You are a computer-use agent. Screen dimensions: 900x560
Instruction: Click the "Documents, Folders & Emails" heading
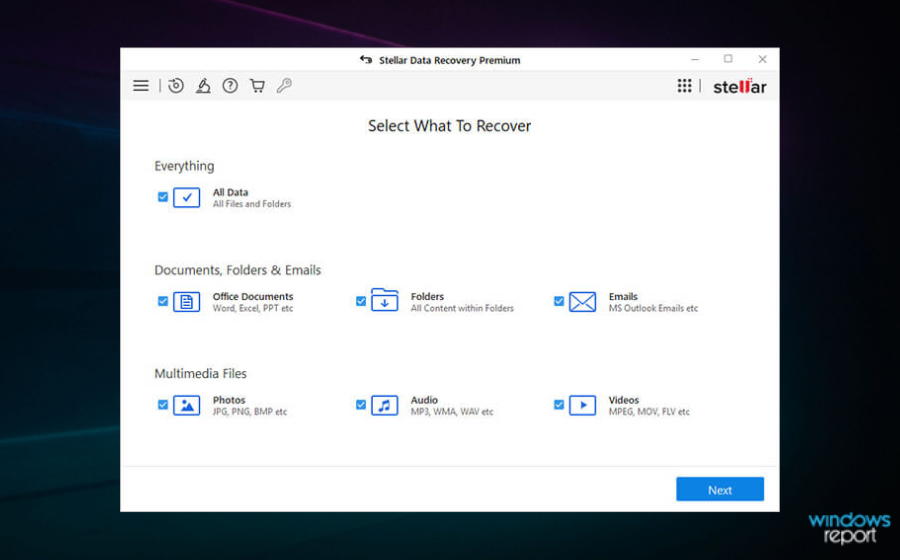click(238, 270)
